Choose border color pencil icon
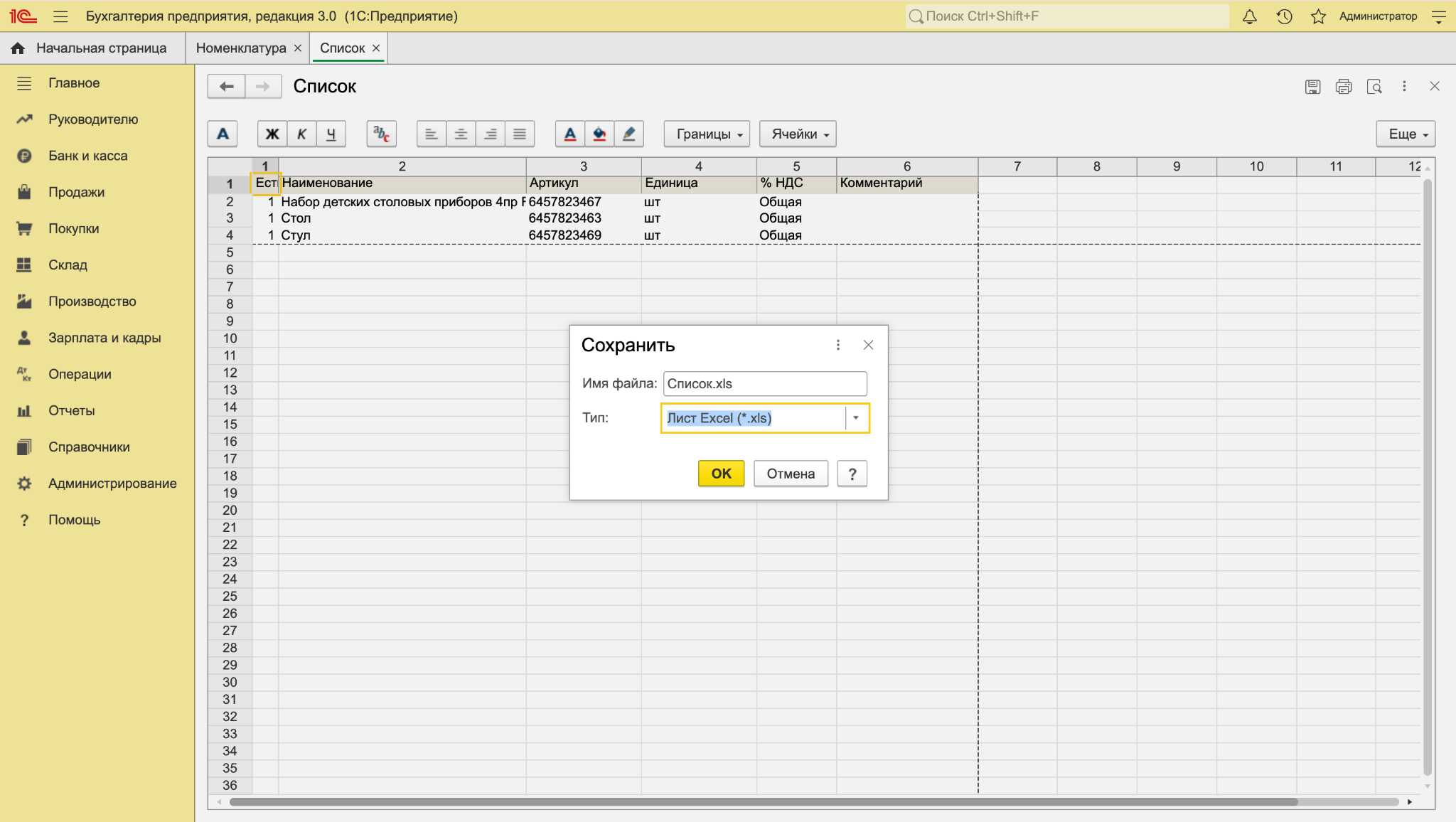This screenshot has height=822, width=1456. (x=628, y=134)
